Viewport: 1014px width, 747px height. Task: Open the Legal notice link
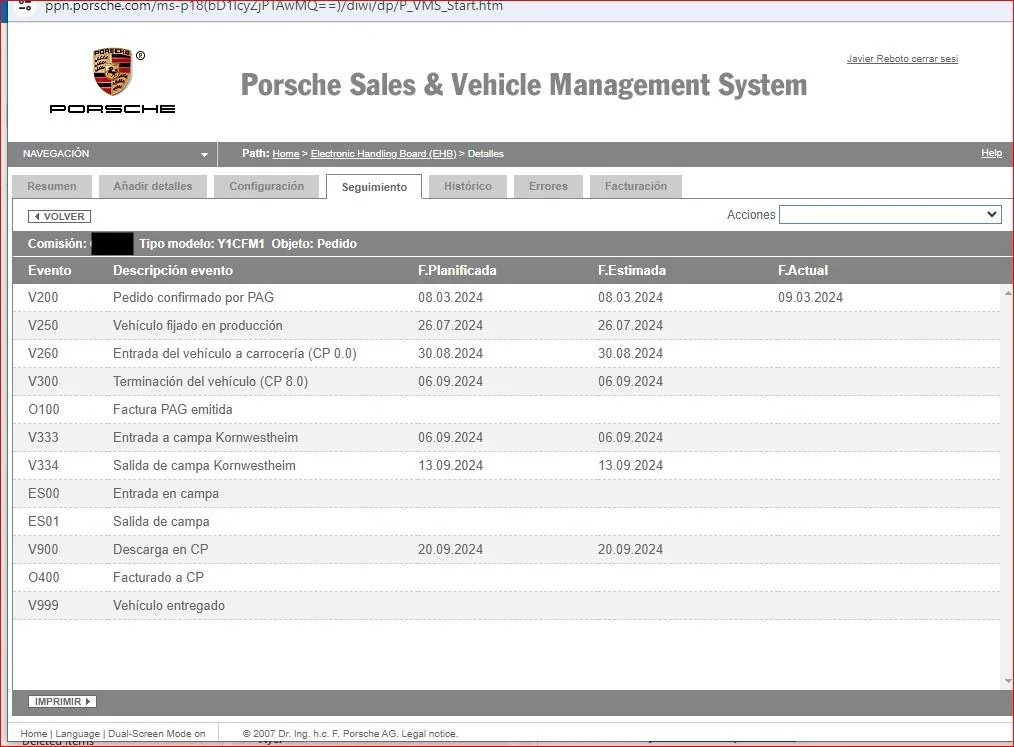click(x=429, y=733)
